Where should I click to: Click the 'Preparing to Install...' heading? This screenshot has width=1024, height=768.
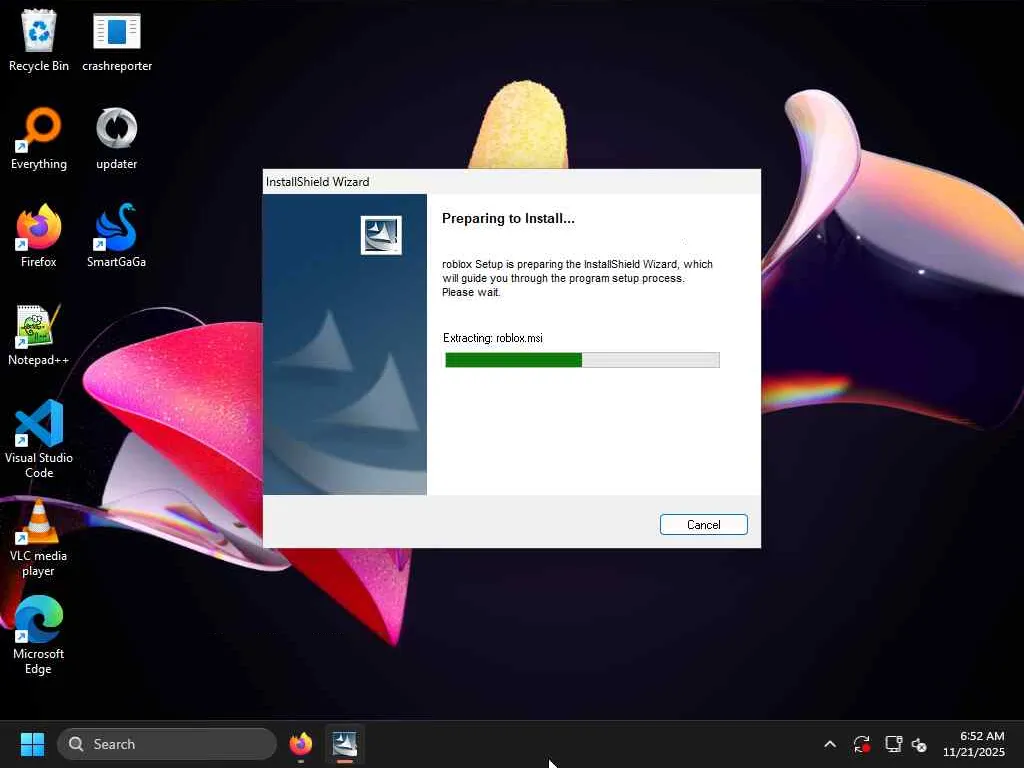tap(508, 218)
